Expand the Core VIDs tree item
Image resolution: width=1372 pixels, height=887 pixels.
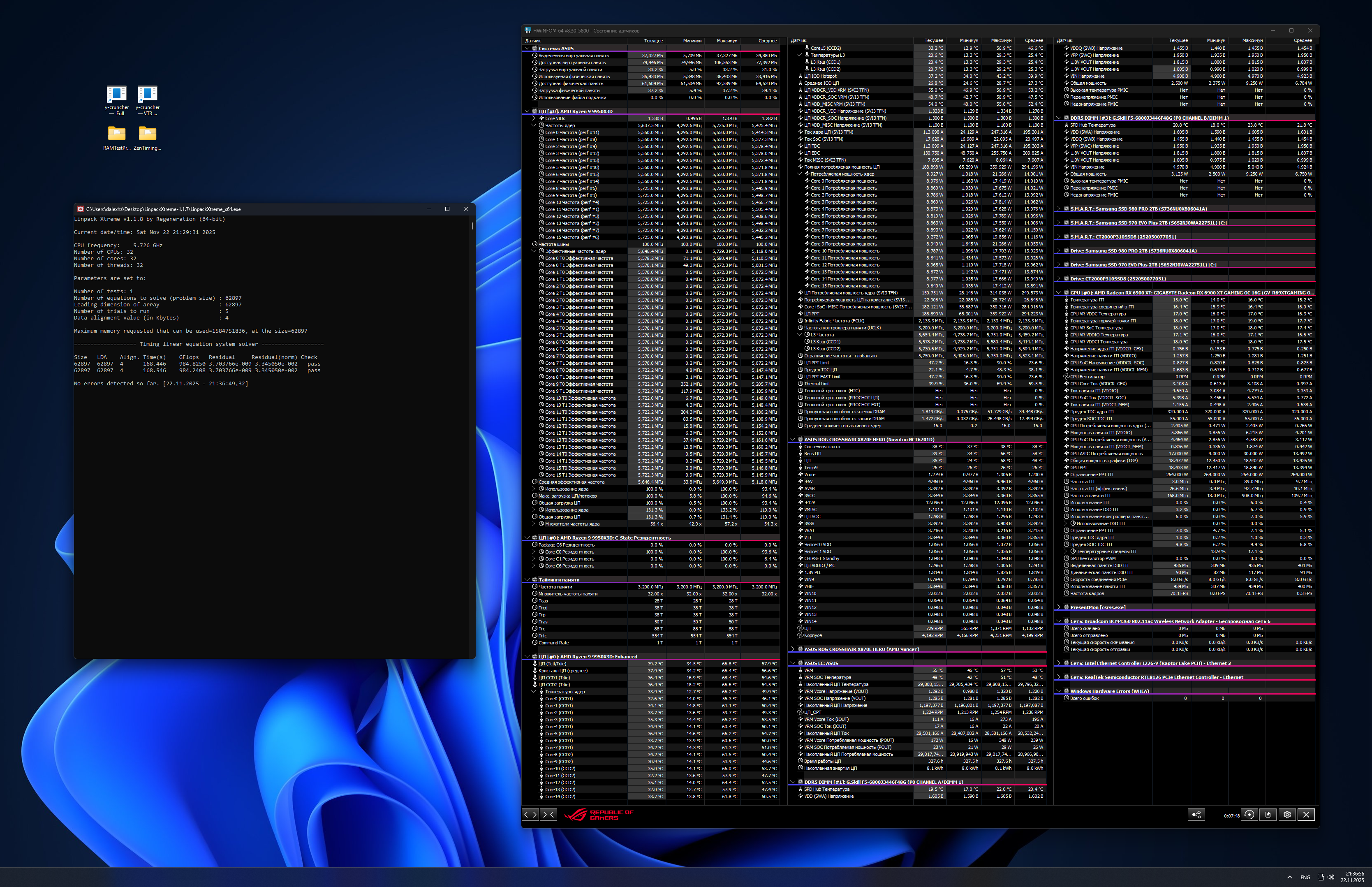point(534,119)
